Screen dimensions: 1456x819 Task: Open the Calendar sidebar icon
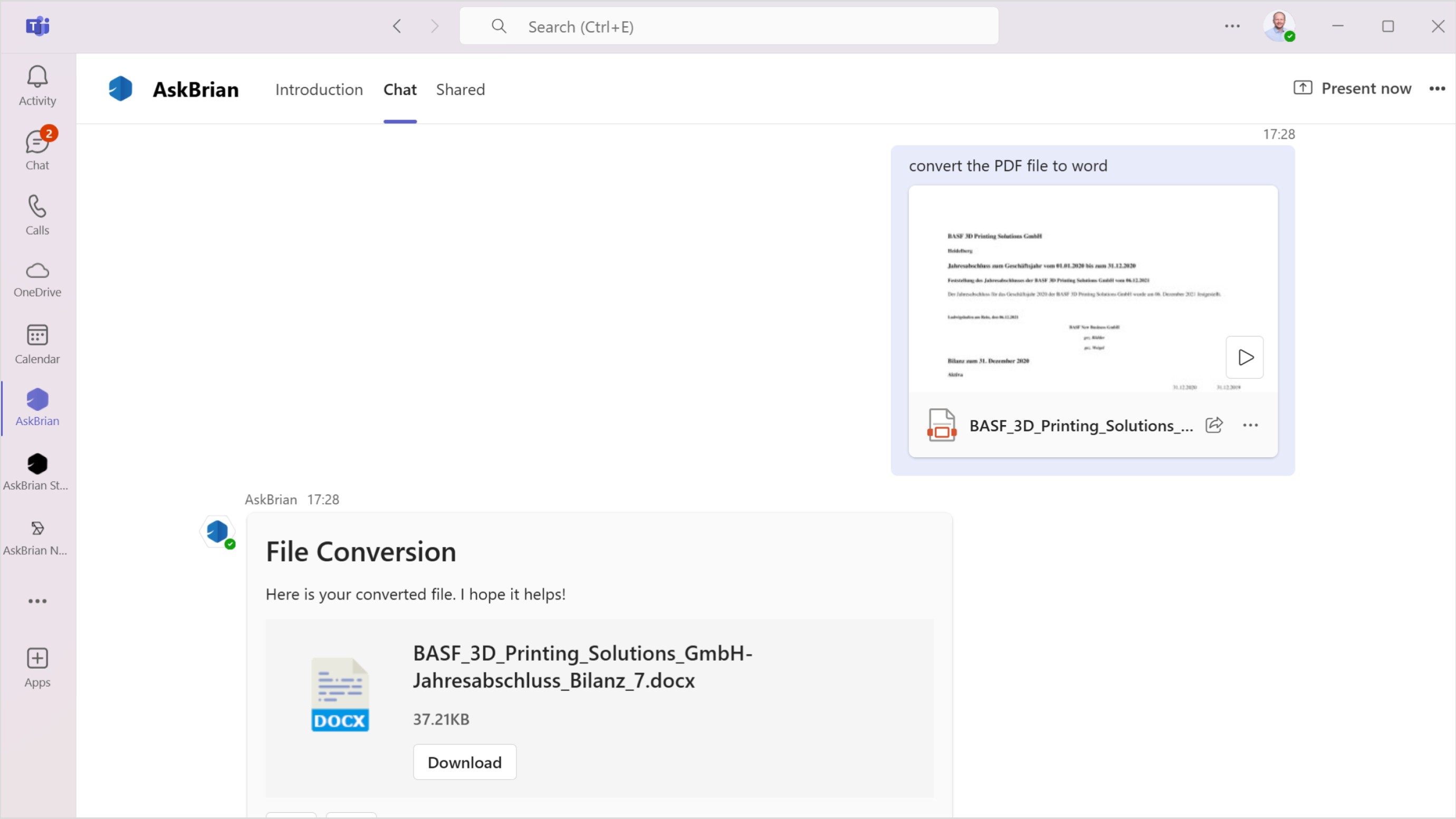point(37,343)
